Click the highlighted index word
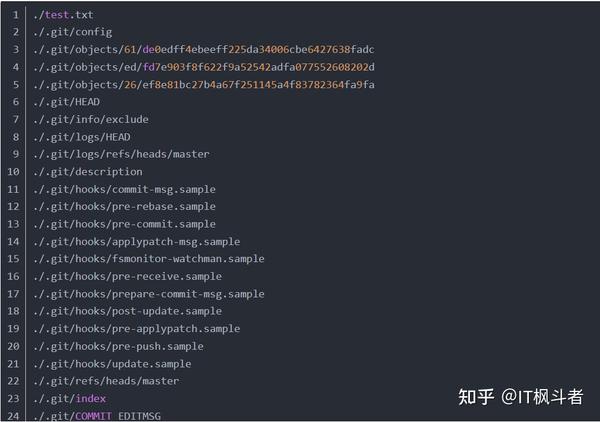 (91, 399)
